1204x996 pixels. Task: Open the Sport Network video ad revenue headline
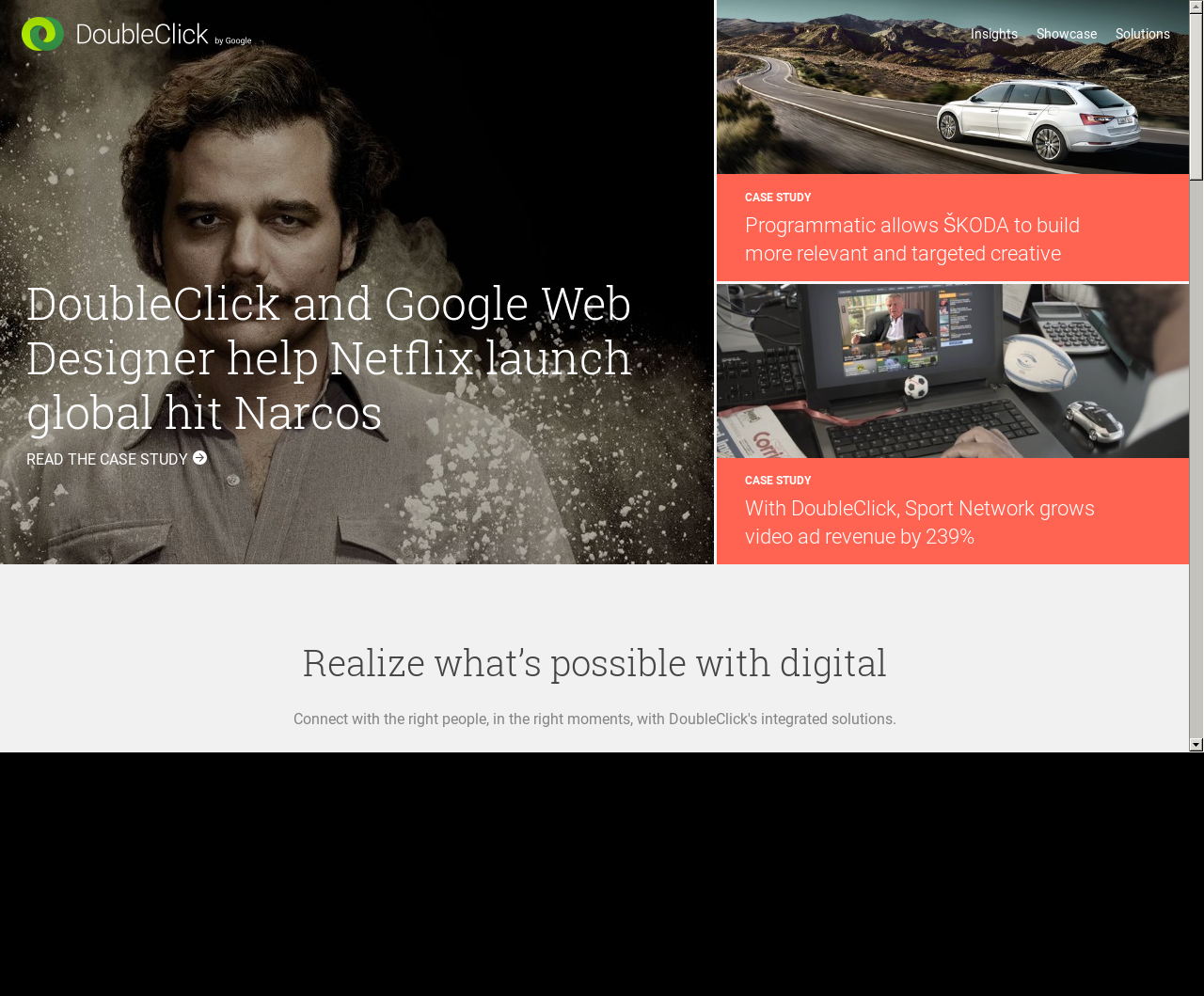pyautogui.click(x=919, y=523)
